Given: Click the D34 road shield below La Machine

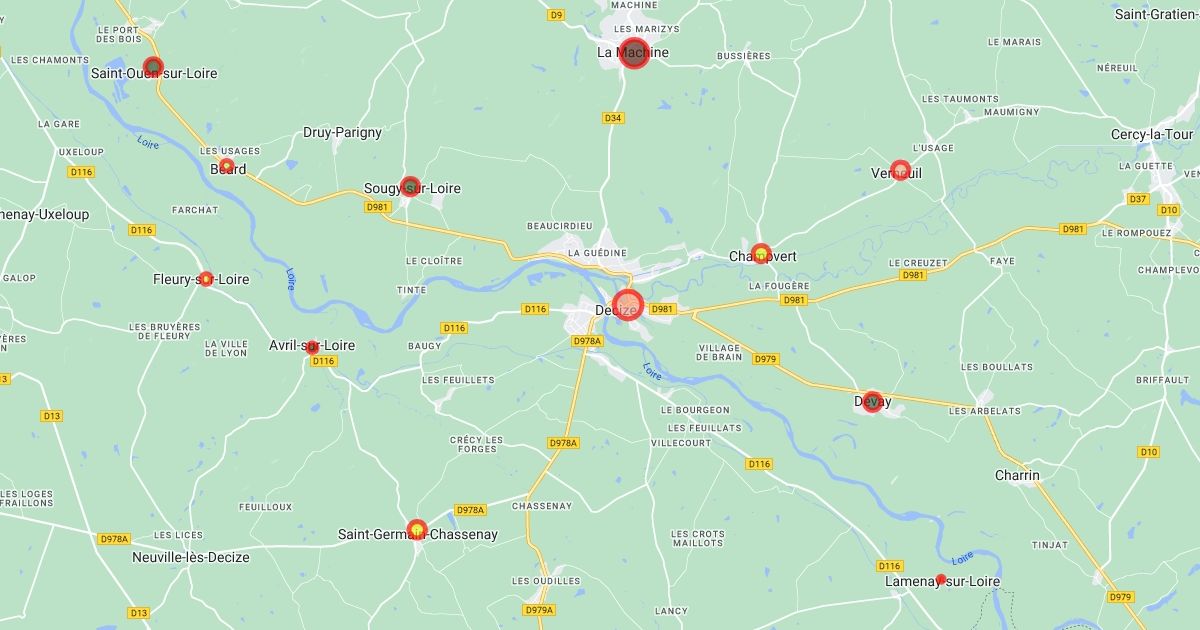Looking at the screenshot, I should click(x=613, y=118).
